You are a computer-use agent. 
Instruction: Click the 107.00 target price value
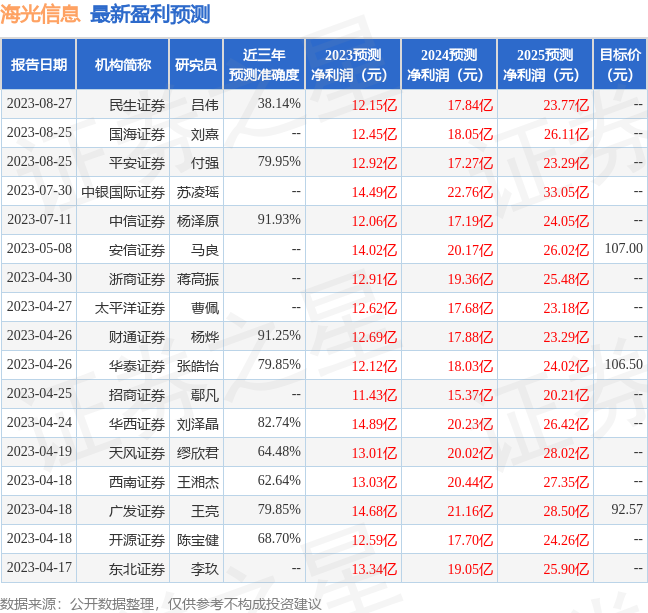pyautogui.click(x=623, y=249)
